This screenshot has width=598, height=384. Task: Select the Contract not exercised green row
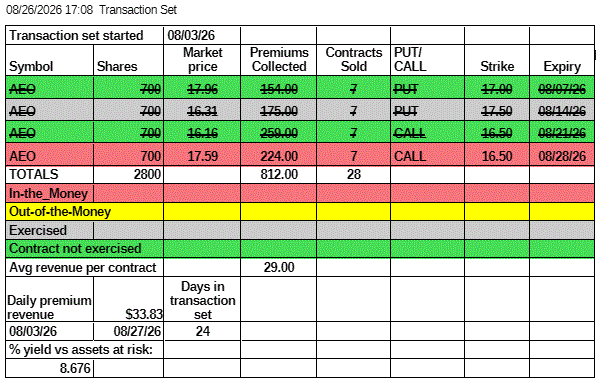pyautogui.click(x=300, y=249)
